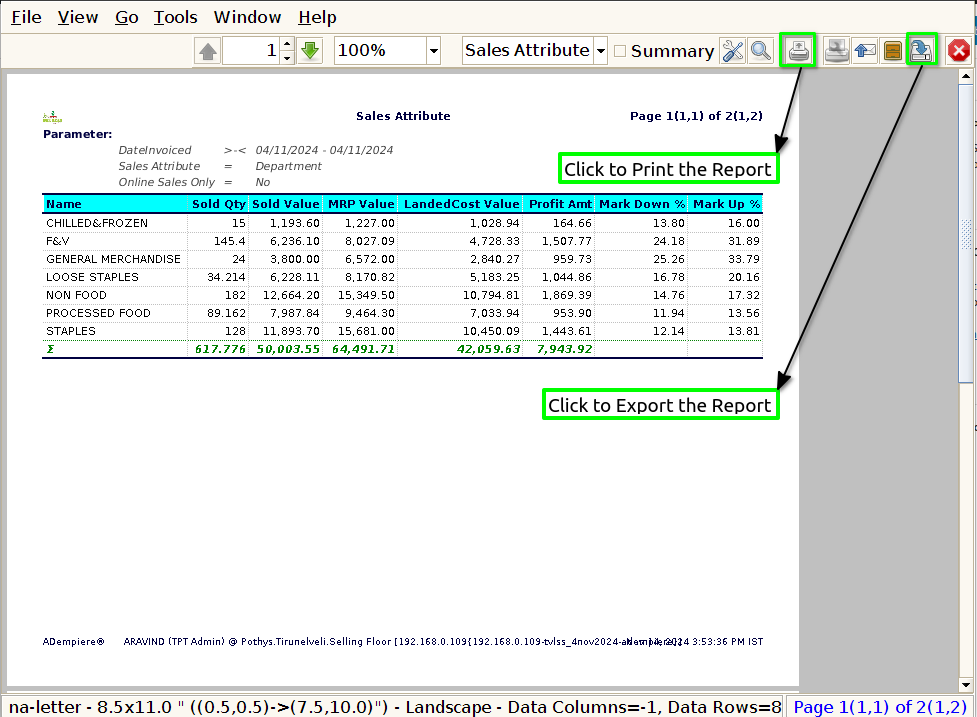Click total sold value 50,003.55
Image resolution: width=977 pixels, height=717 pixels.
tap(288, 349)
